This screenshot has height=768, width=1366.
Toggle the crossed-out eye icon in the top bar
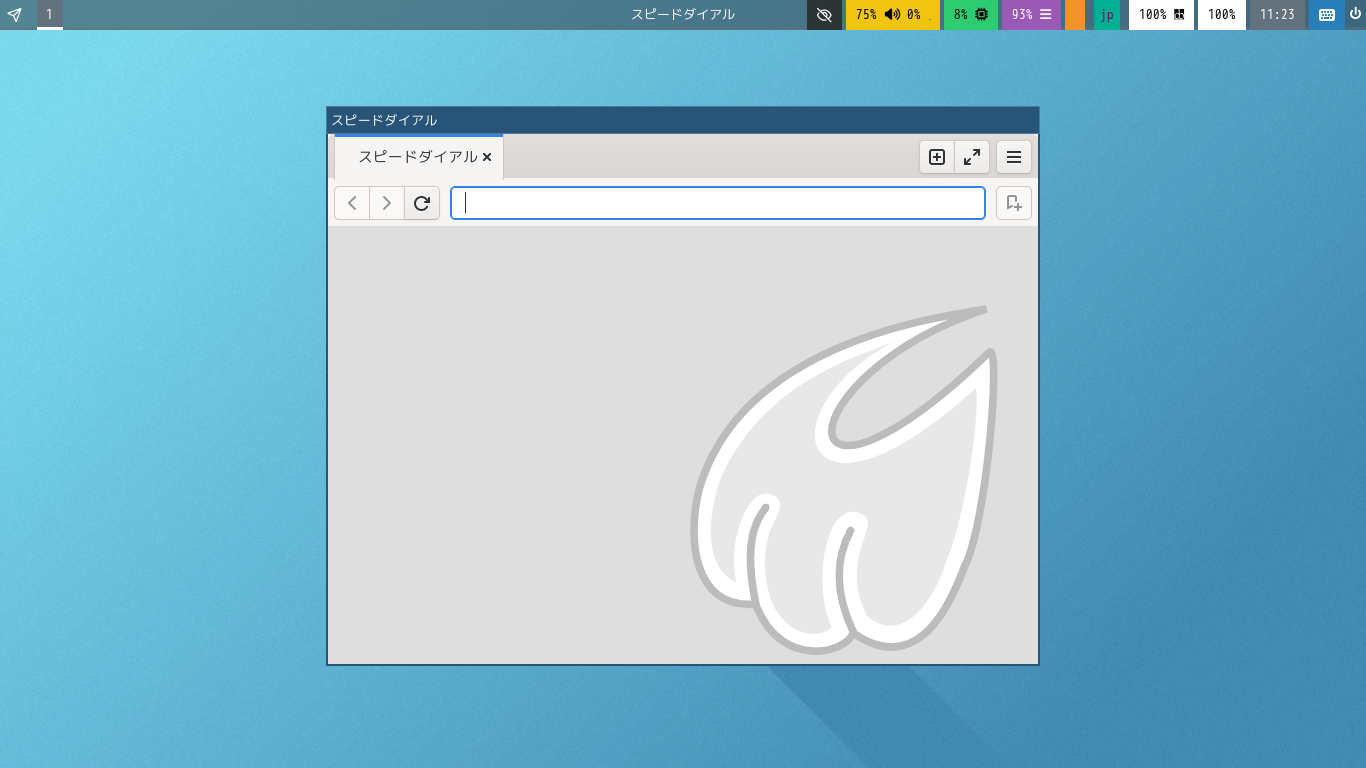coord(824,15)
